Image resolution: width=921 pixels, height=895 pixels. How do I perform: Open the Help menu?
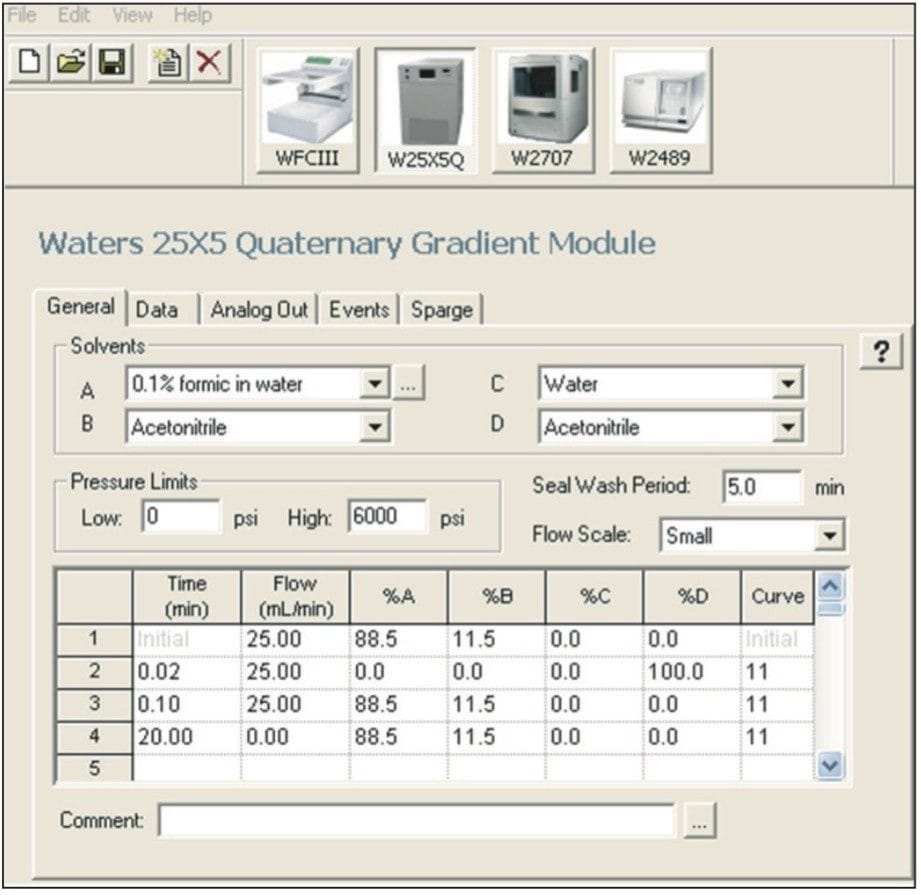coord(193,15)
